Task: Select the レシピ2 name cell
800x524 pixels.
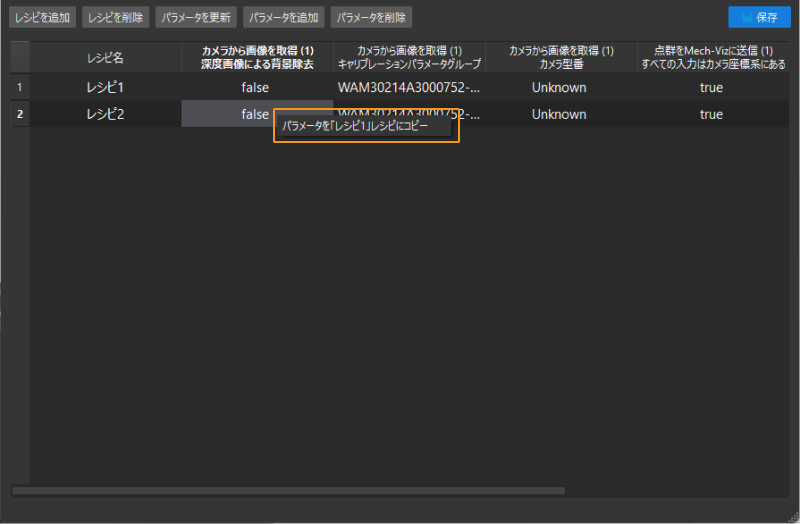Action: (105, 114)
